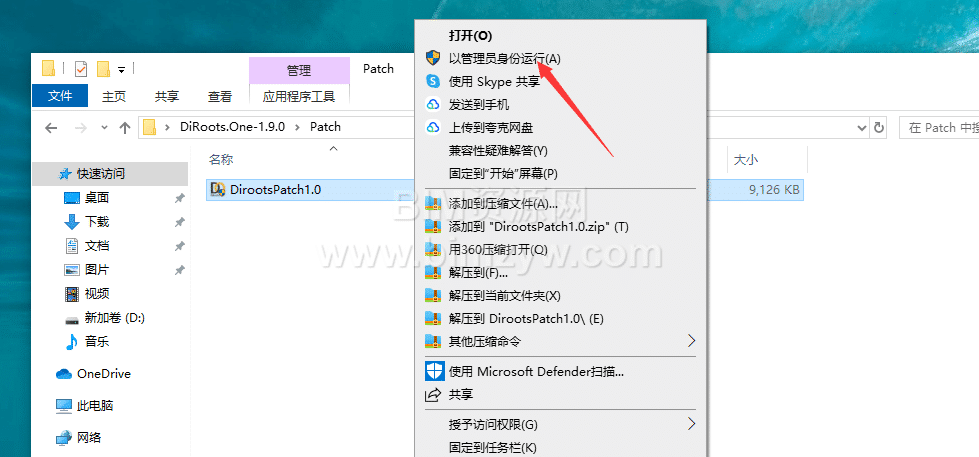Go forward with the forward arrow button
This screenshot has height=457, width=979.
tap(81, 127)
